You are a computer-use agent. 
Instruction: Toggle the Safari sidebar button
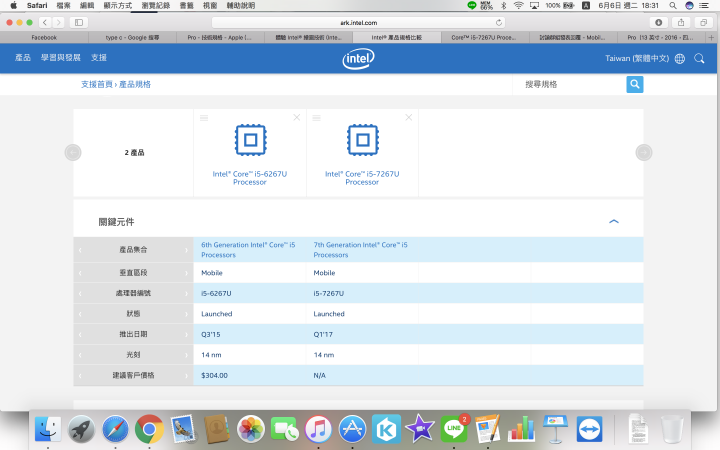pyautogui.click(x=79, y=22)
